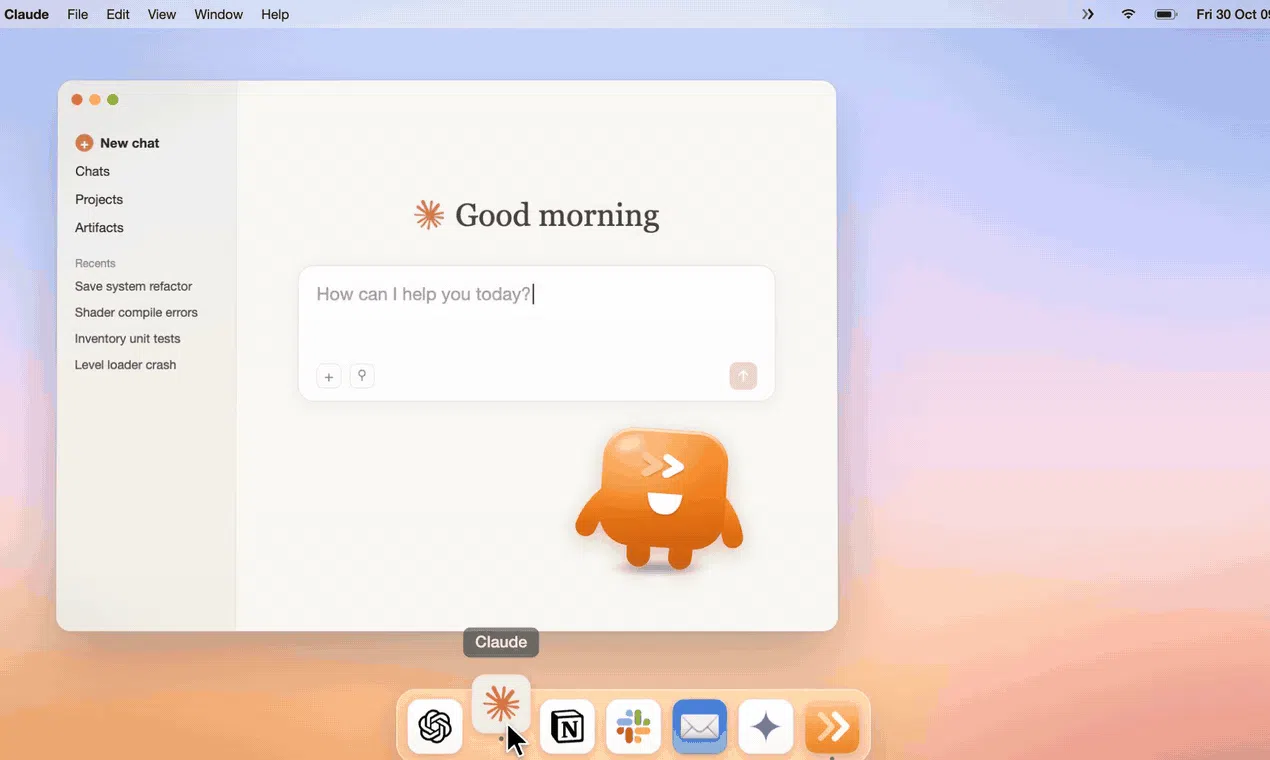The image size is (1270, 760).
Task: Maximize the Claude window with green button
Action: point(113,100)
